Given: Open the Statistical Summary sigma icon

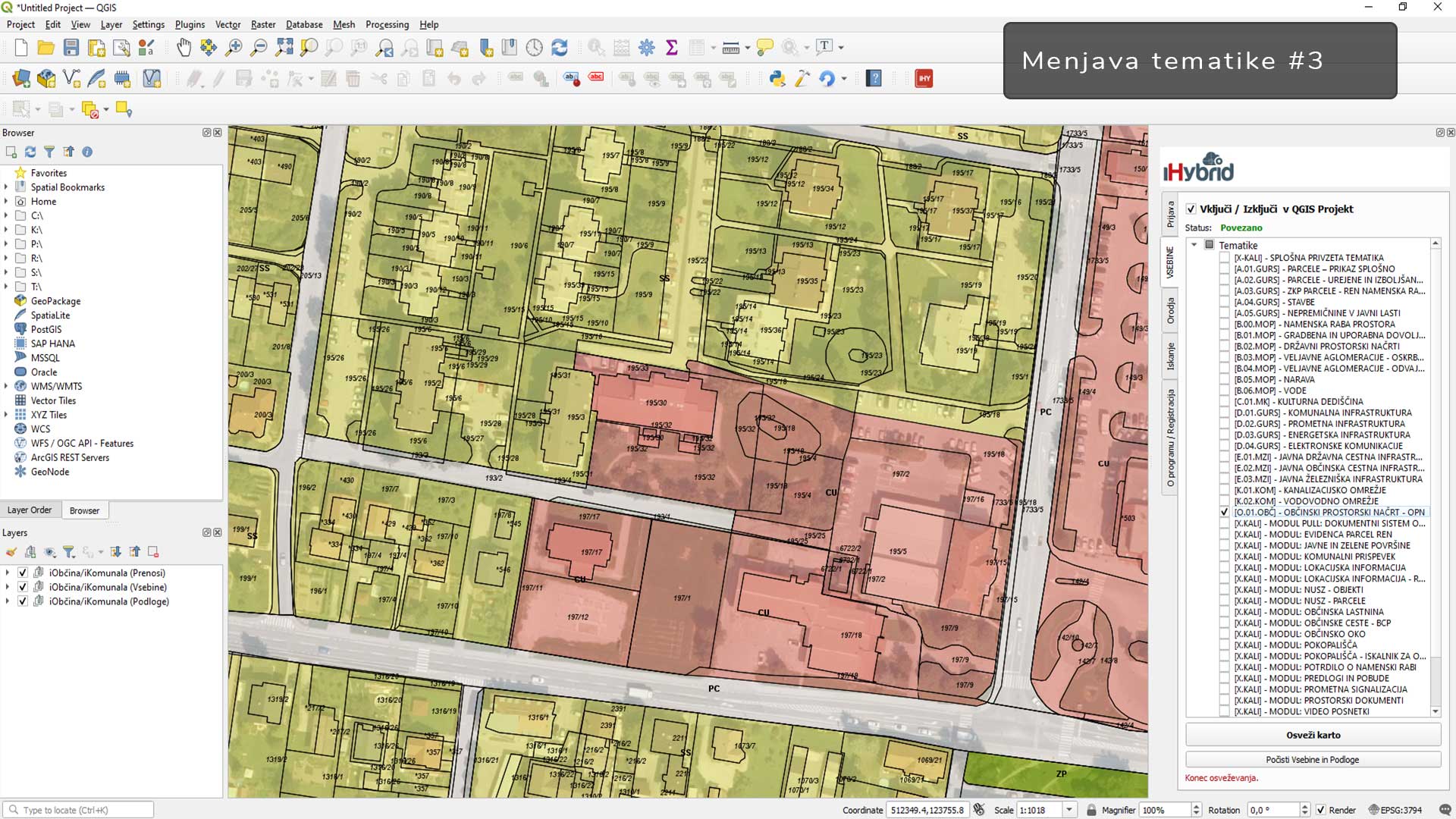Looking at the screenshot, I should point(671,48).
